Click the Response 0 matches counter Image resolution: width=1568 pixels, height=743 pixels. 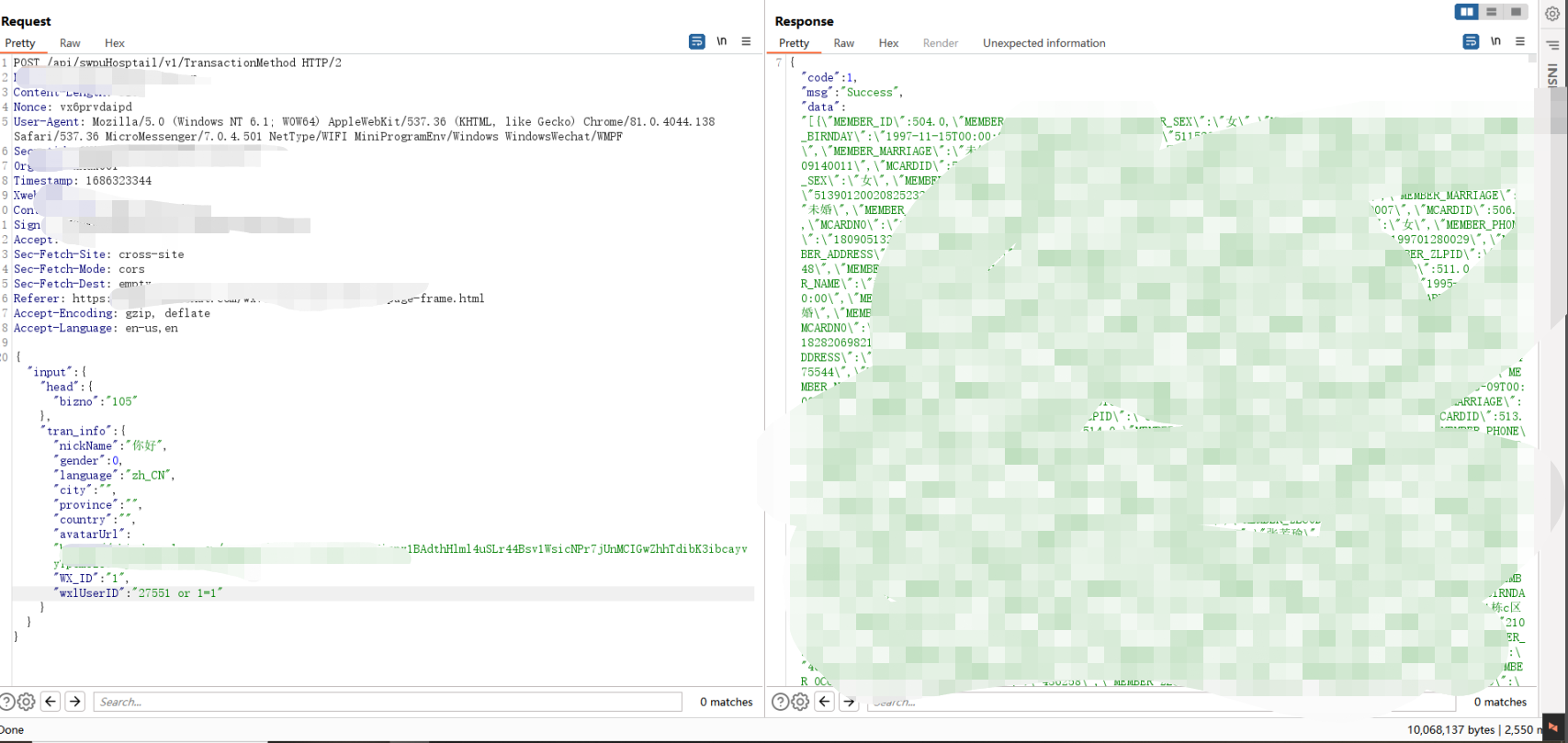coord(1500,702)
